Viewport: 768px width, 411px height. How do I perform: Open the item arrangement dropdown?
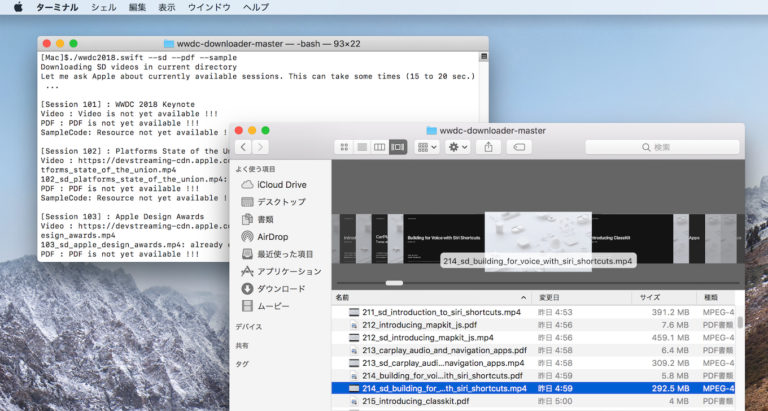click(x=427, y=147)
